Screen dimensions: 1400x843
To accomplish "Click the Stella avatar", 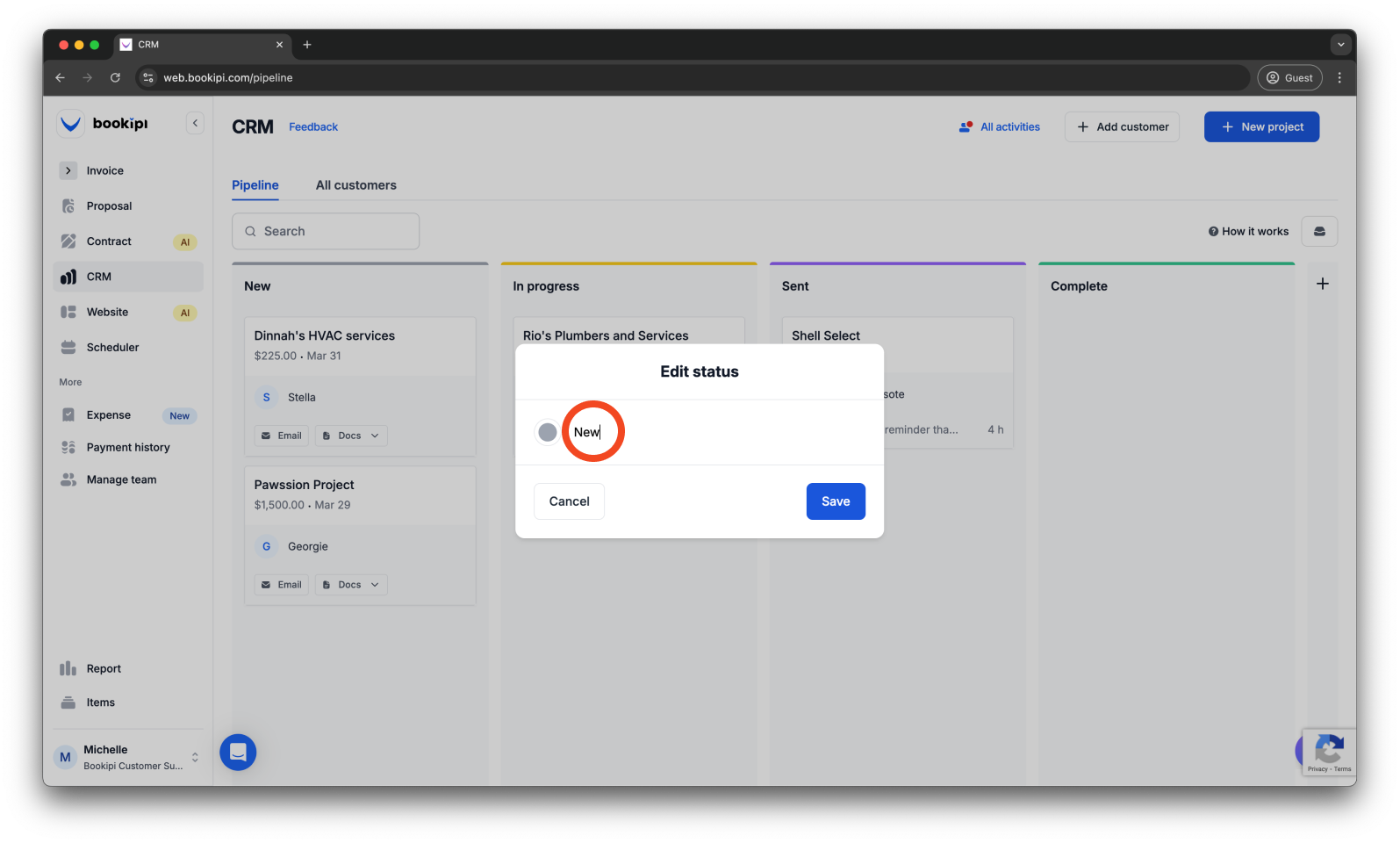I will point(267,398).
